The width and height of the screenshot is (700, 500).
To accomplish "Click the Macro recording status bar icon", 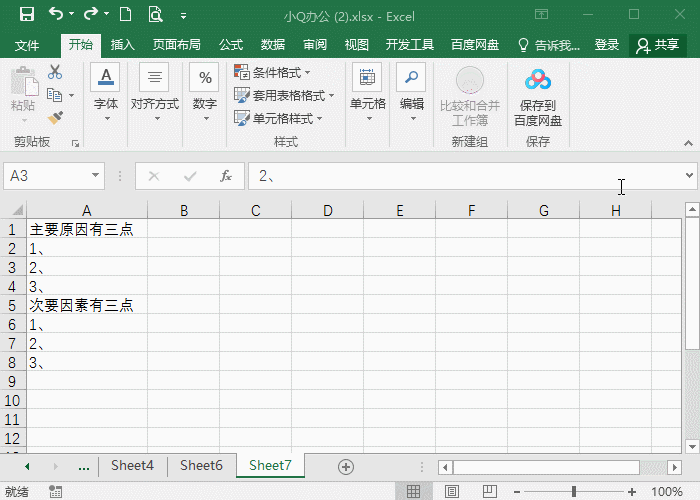I will point(55,492).
